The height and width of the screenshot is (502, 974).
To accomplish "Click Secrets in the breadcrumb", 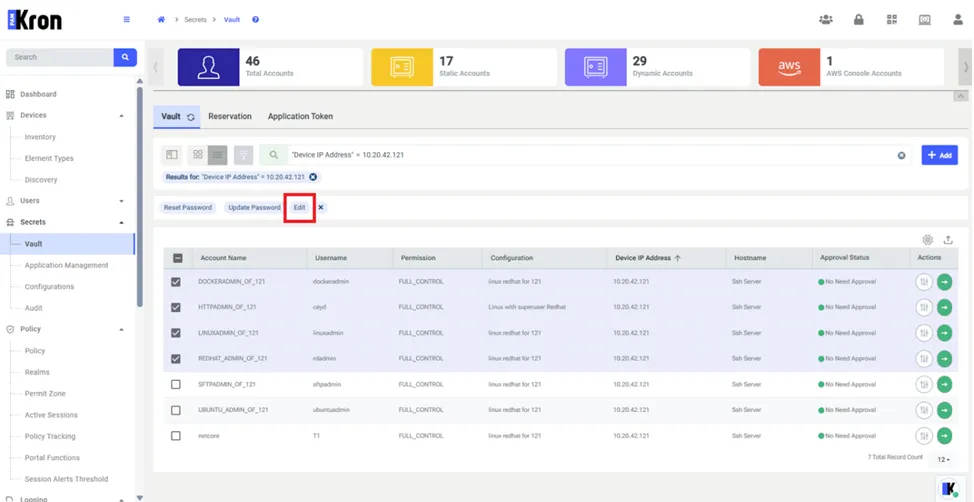I will pyautogui.click(x=195, y=19).
